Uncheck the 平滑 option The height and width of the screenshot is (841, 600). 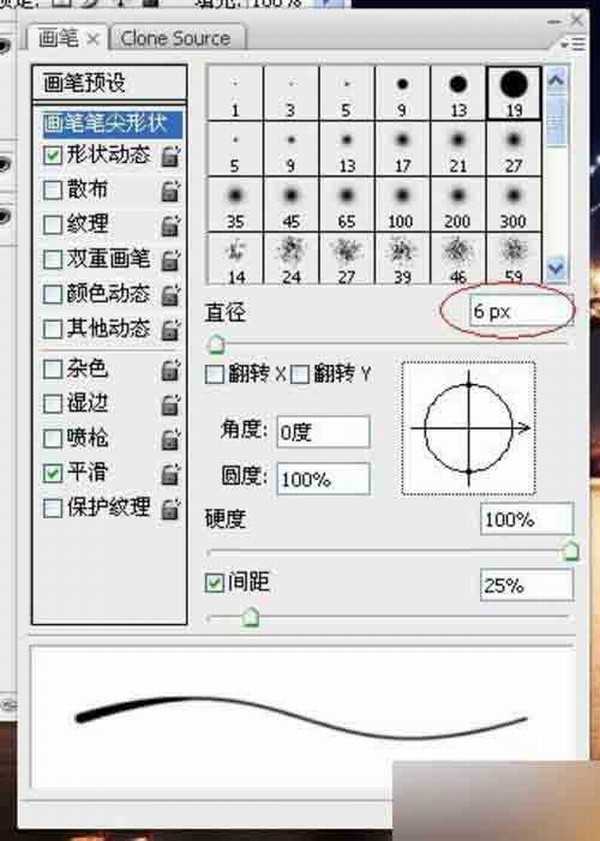53,473
